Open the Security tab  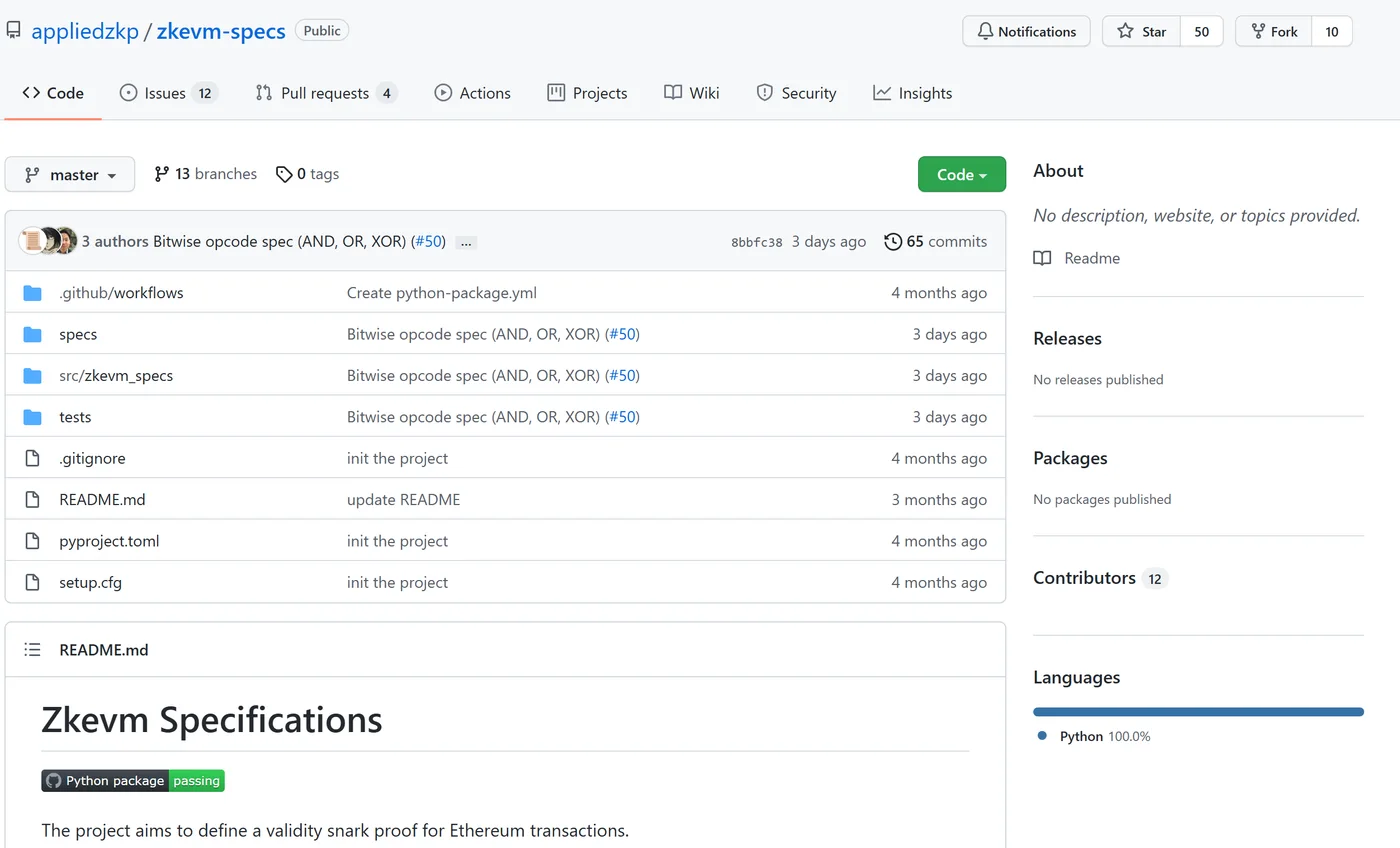(x=796, y=93)
